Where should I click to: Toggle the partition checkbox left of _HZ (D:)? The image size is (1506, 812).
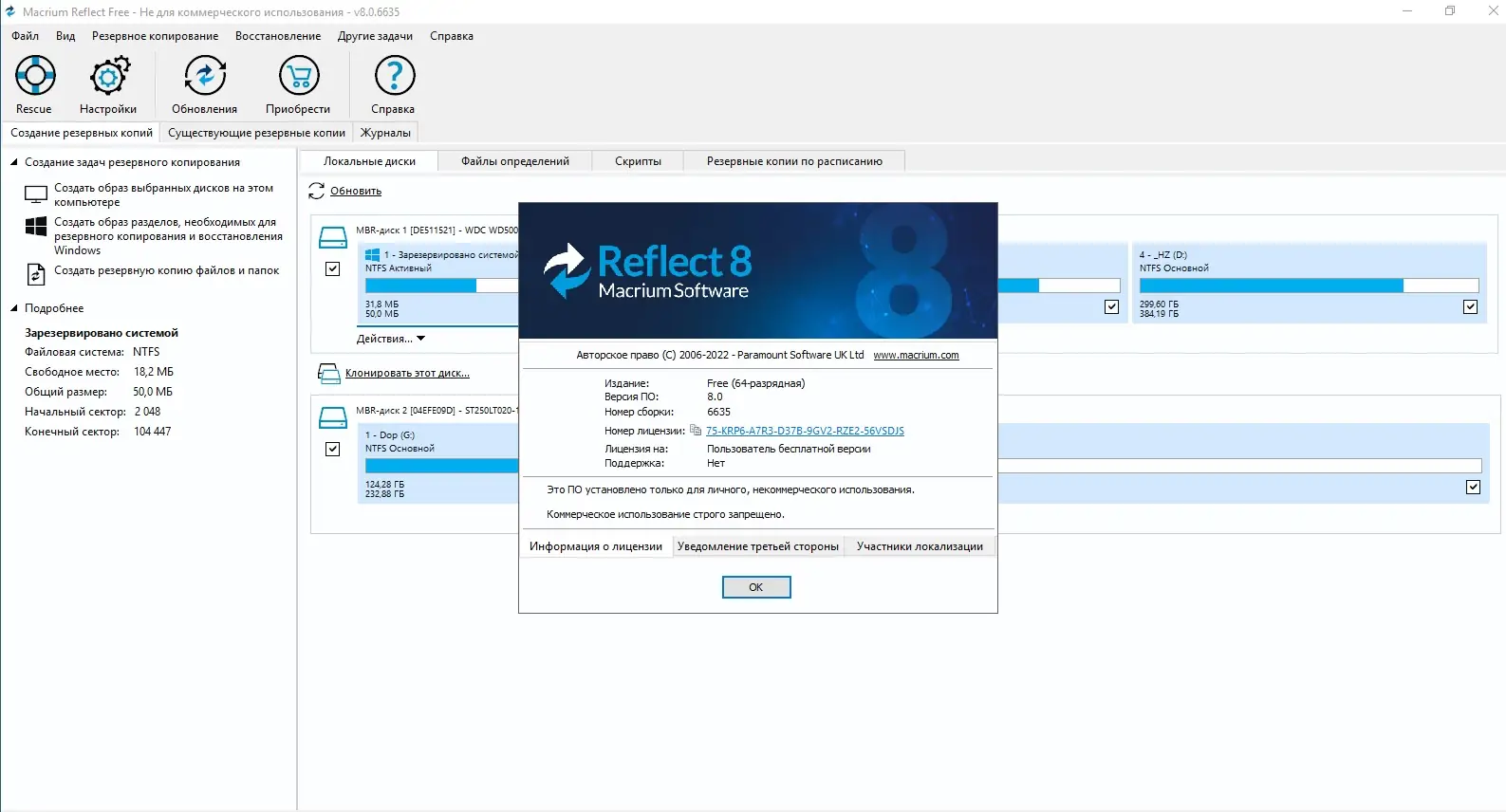pyautogui.click(x=1111, y=307)
